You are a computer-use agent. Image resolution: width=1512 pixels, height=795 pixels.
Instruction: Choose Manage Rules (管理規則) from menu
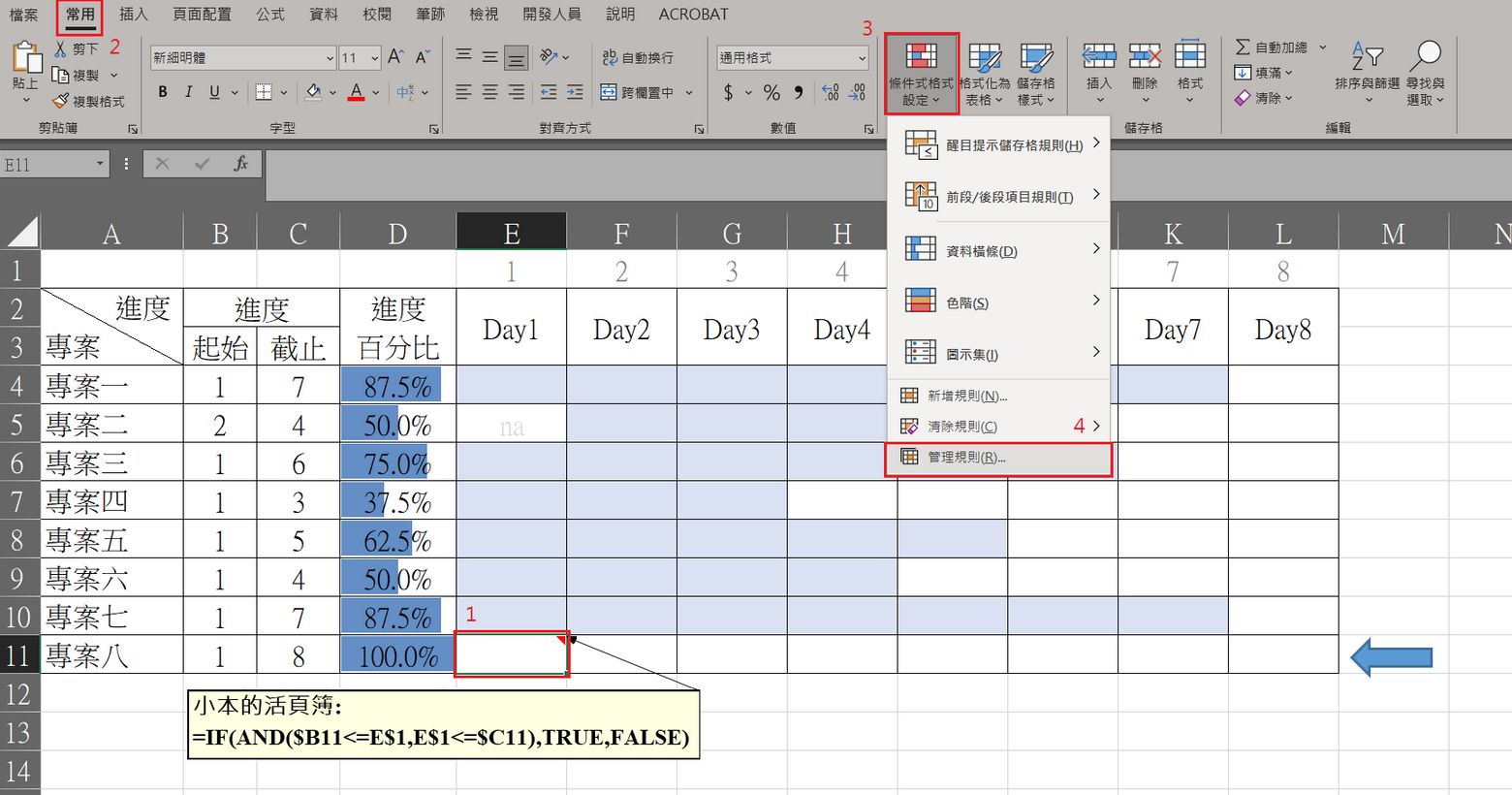998,458
